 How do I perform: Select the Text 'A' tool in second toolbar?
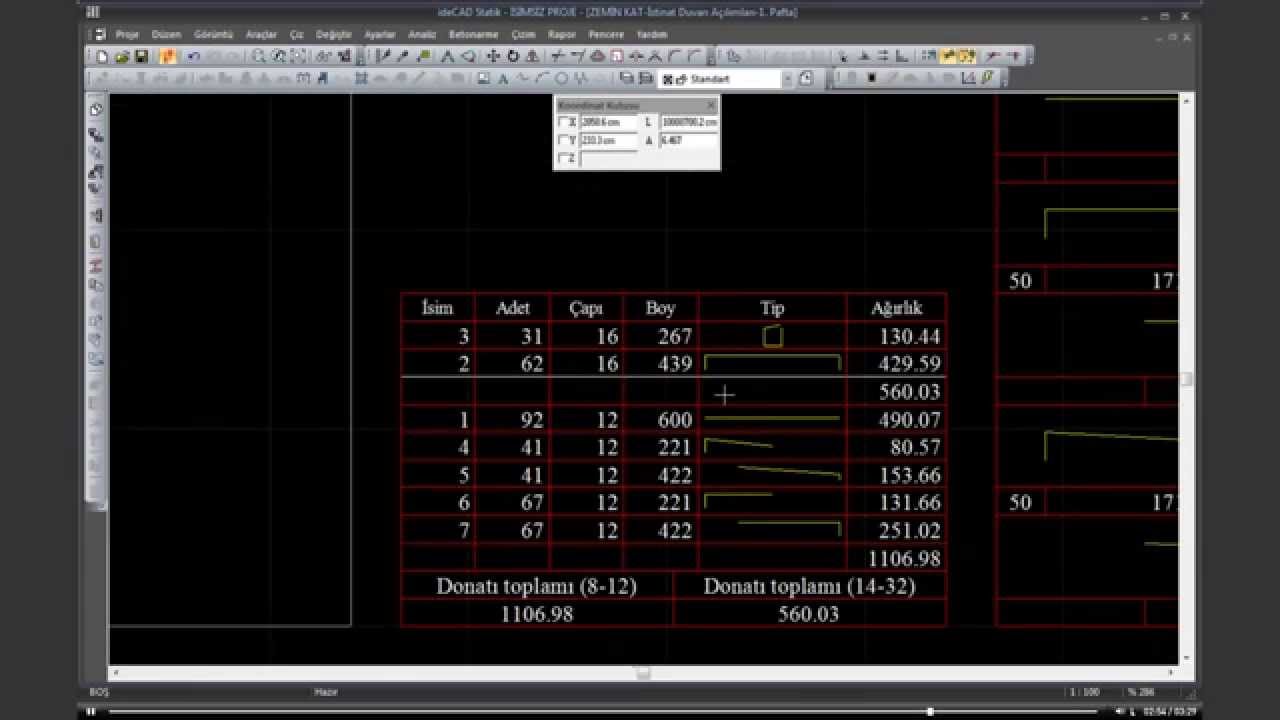click(503, 78)
